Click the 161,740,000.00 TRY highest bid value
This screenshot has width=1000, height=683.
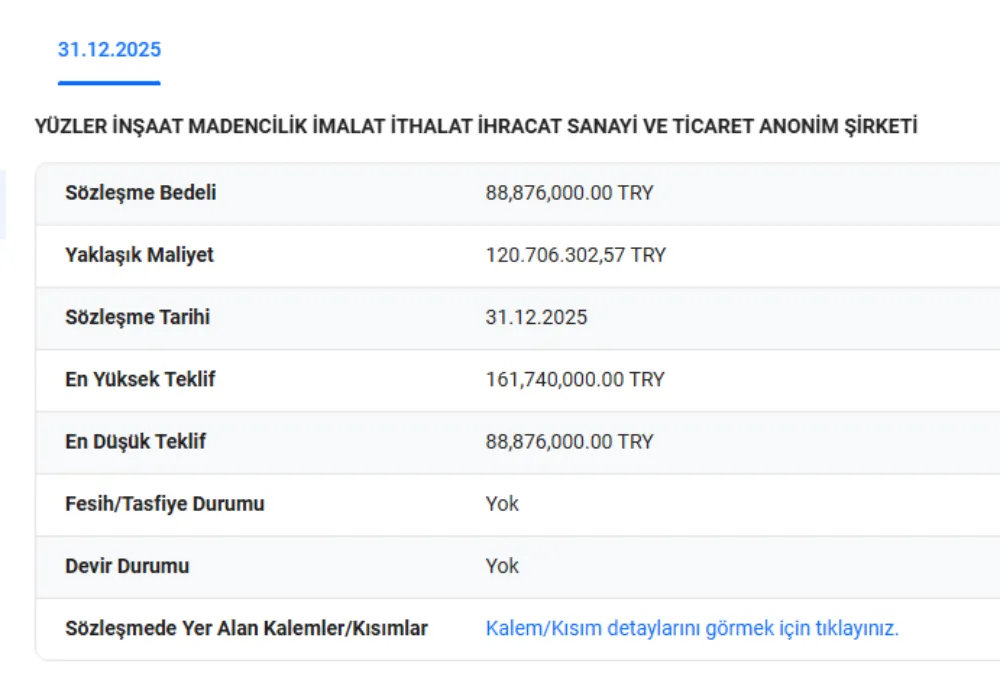(575, 379)
